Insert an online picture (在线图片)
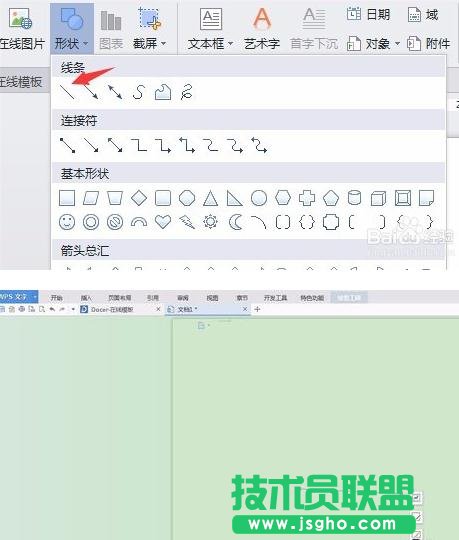 [x=21, y=29]
